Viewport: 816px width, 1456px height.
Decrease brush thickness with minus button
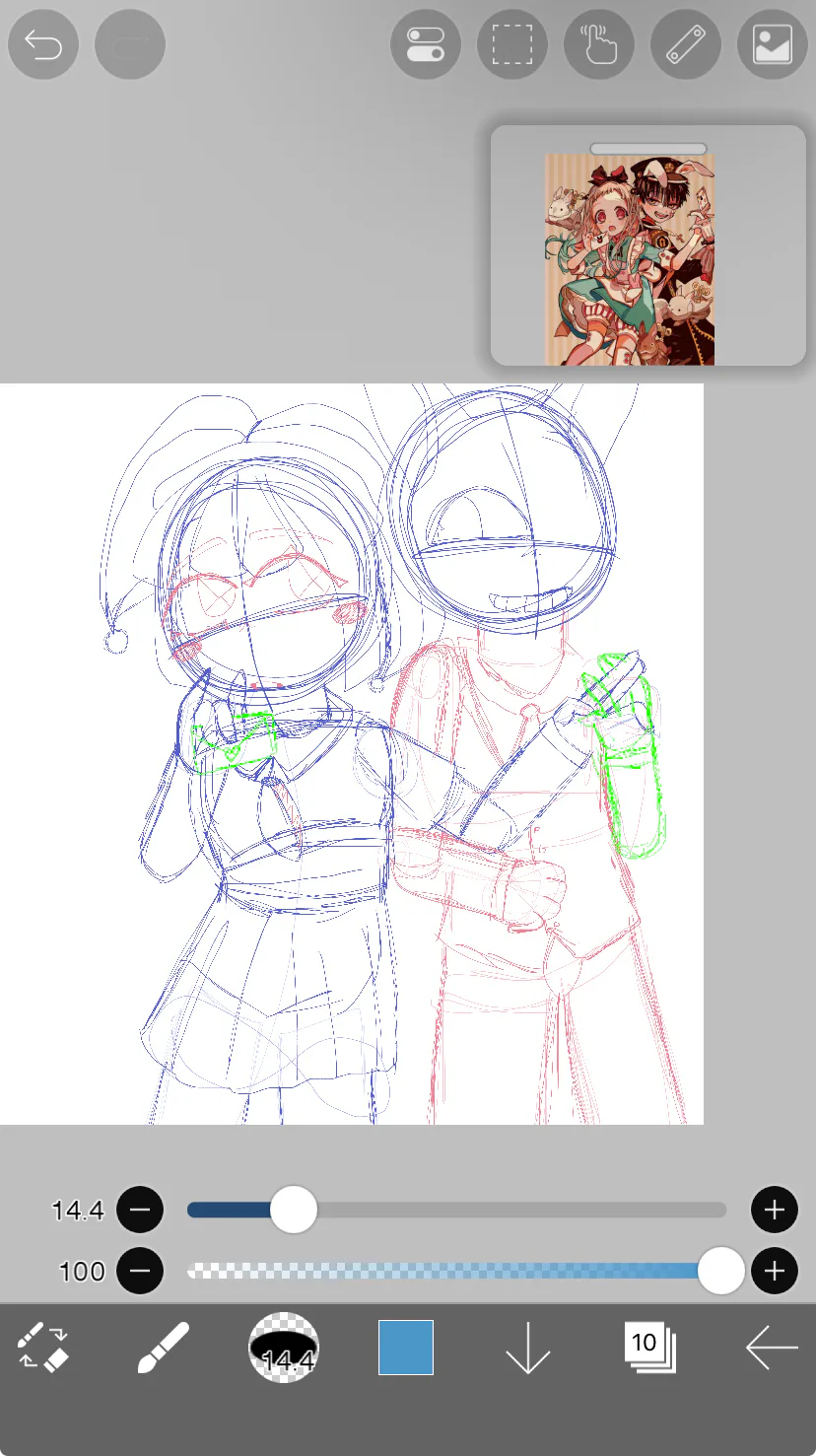click(140, 1210)
